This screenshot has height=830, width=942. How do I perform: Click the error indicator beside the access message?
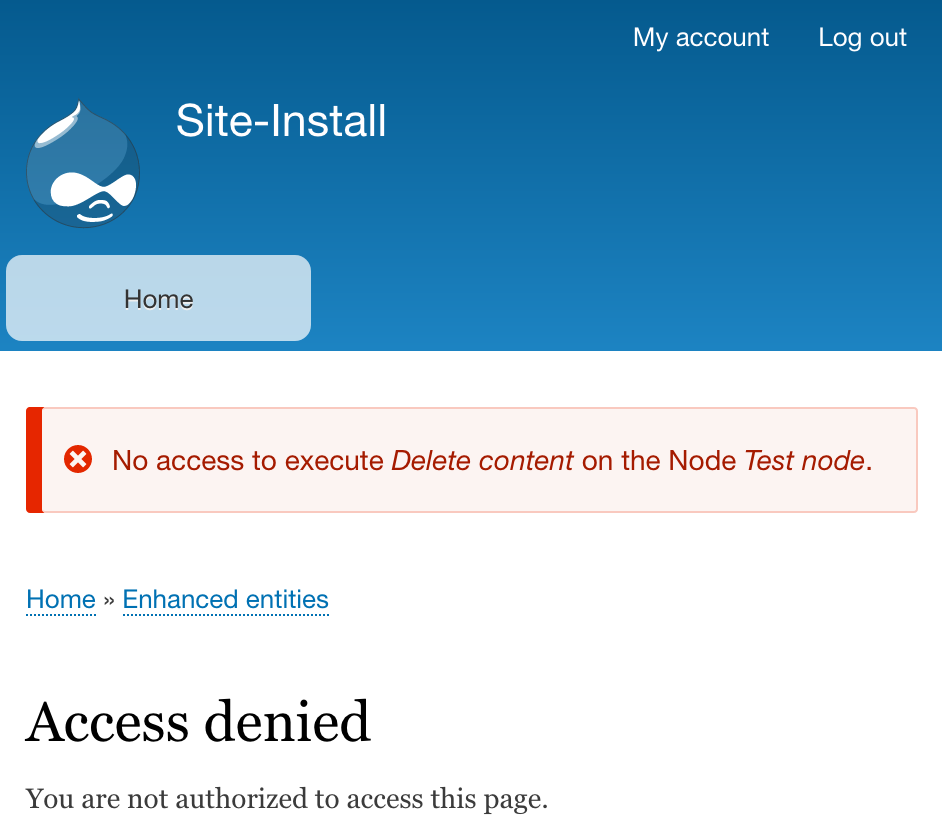pyautogui.click(x=78, y=460)
